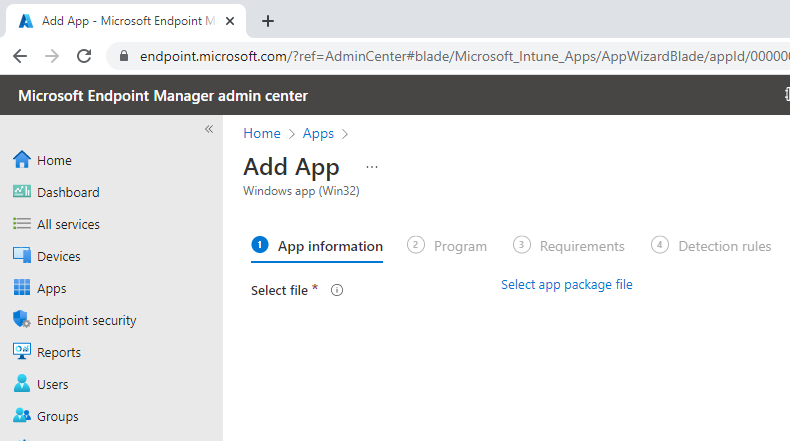Click the Apps breadcrumb link
Screen dimensions: 790x441
tap(318, 133)
